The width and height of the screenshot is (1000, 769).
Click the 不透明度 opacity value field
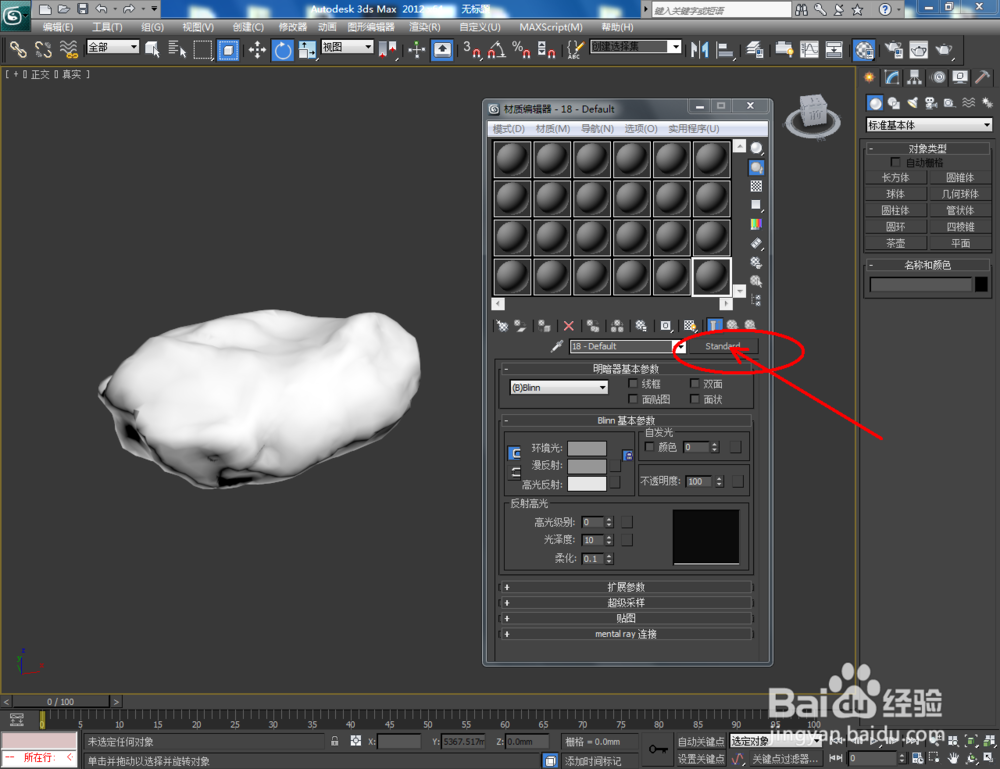tap(700, 481)
